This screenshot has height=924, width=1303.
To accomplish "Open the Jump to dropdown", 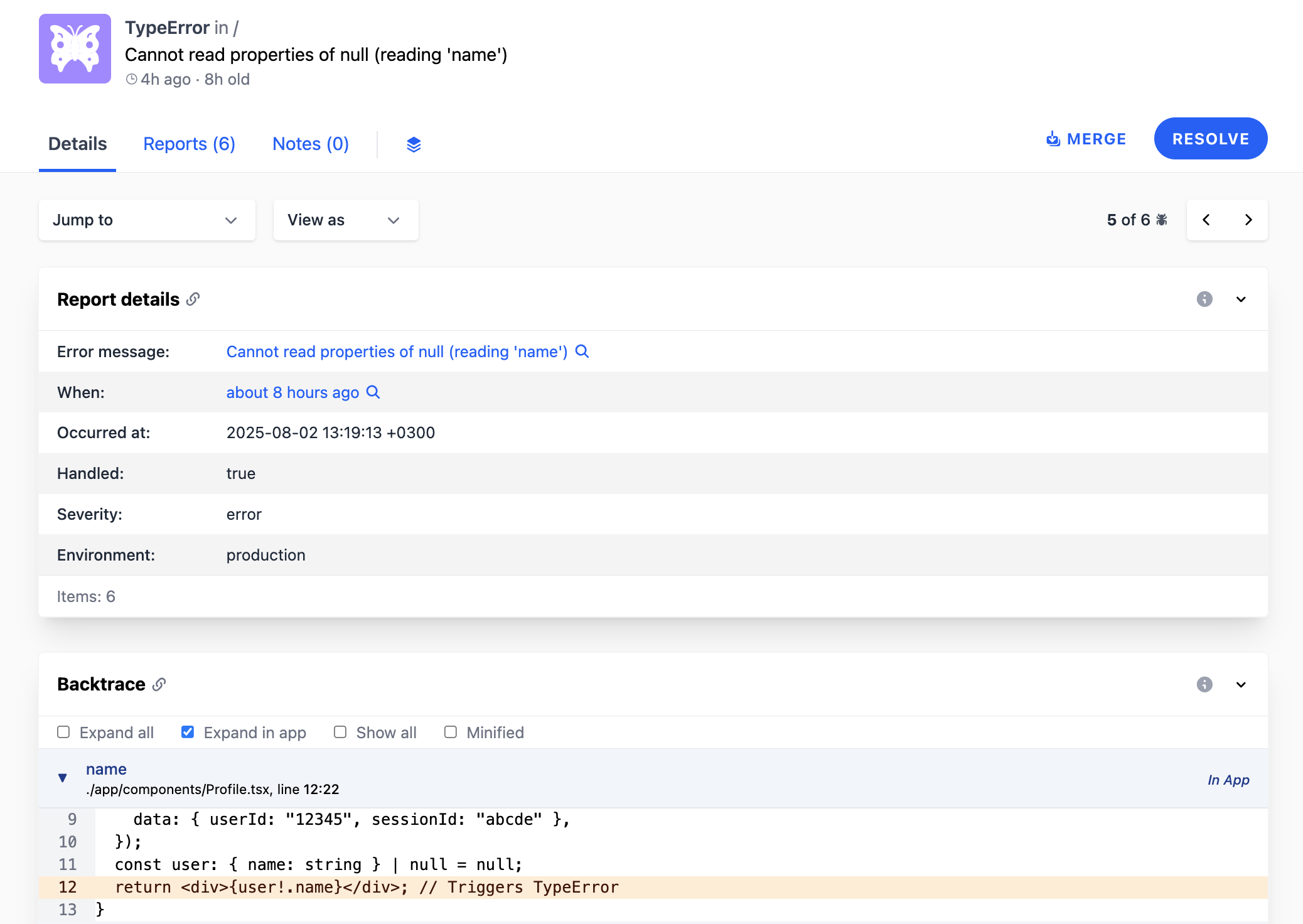I will tap(147, 220).
